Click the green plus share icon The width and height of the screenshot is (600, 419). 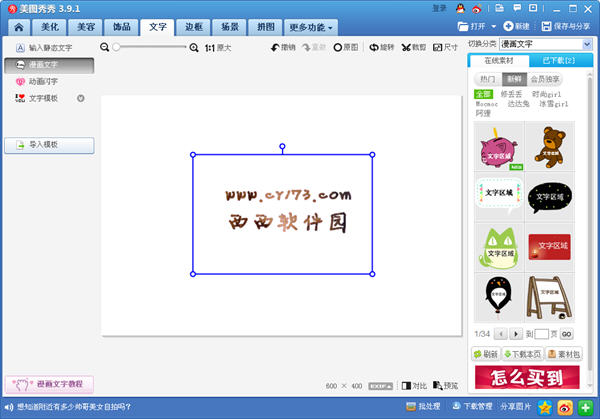[x=585, y=408]
